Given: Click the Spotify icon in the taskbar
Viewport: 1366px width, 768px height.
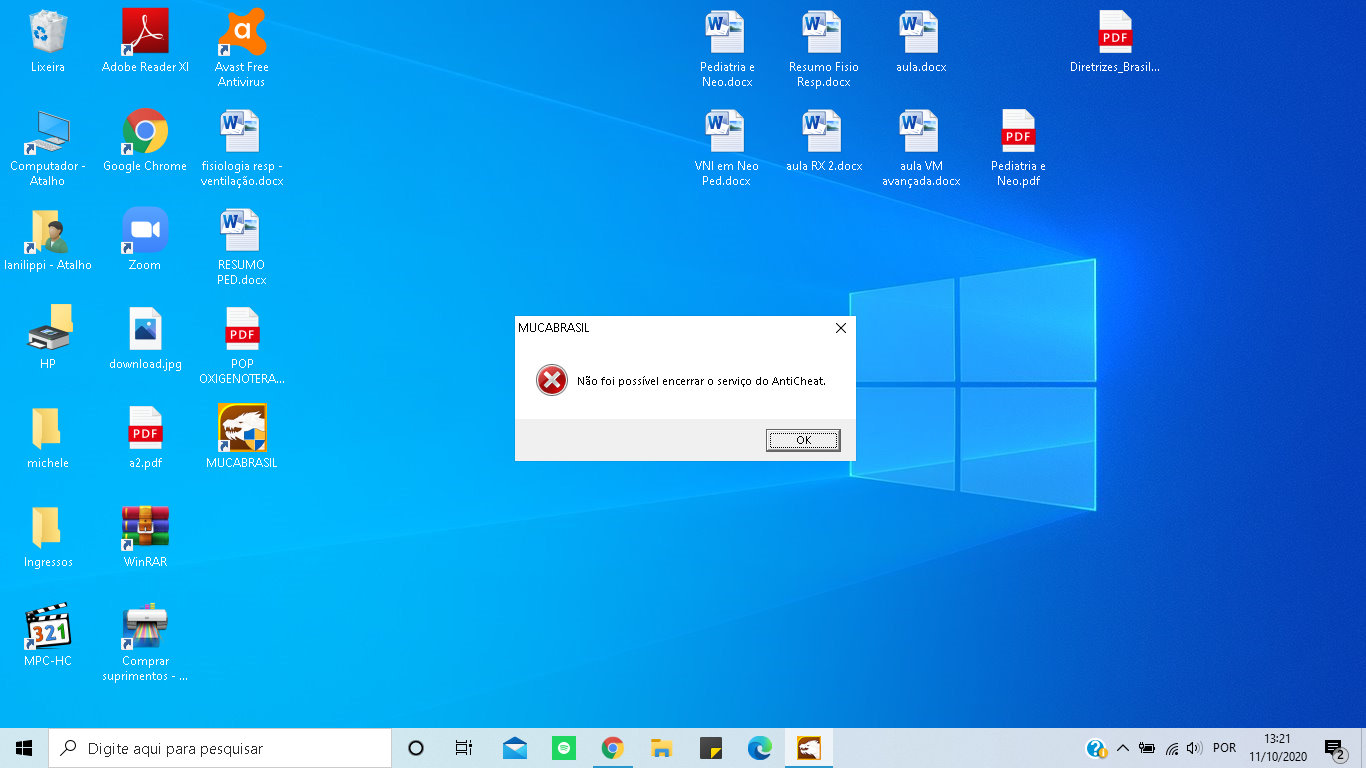Looking at the screenshot, I should click(564, 748).
